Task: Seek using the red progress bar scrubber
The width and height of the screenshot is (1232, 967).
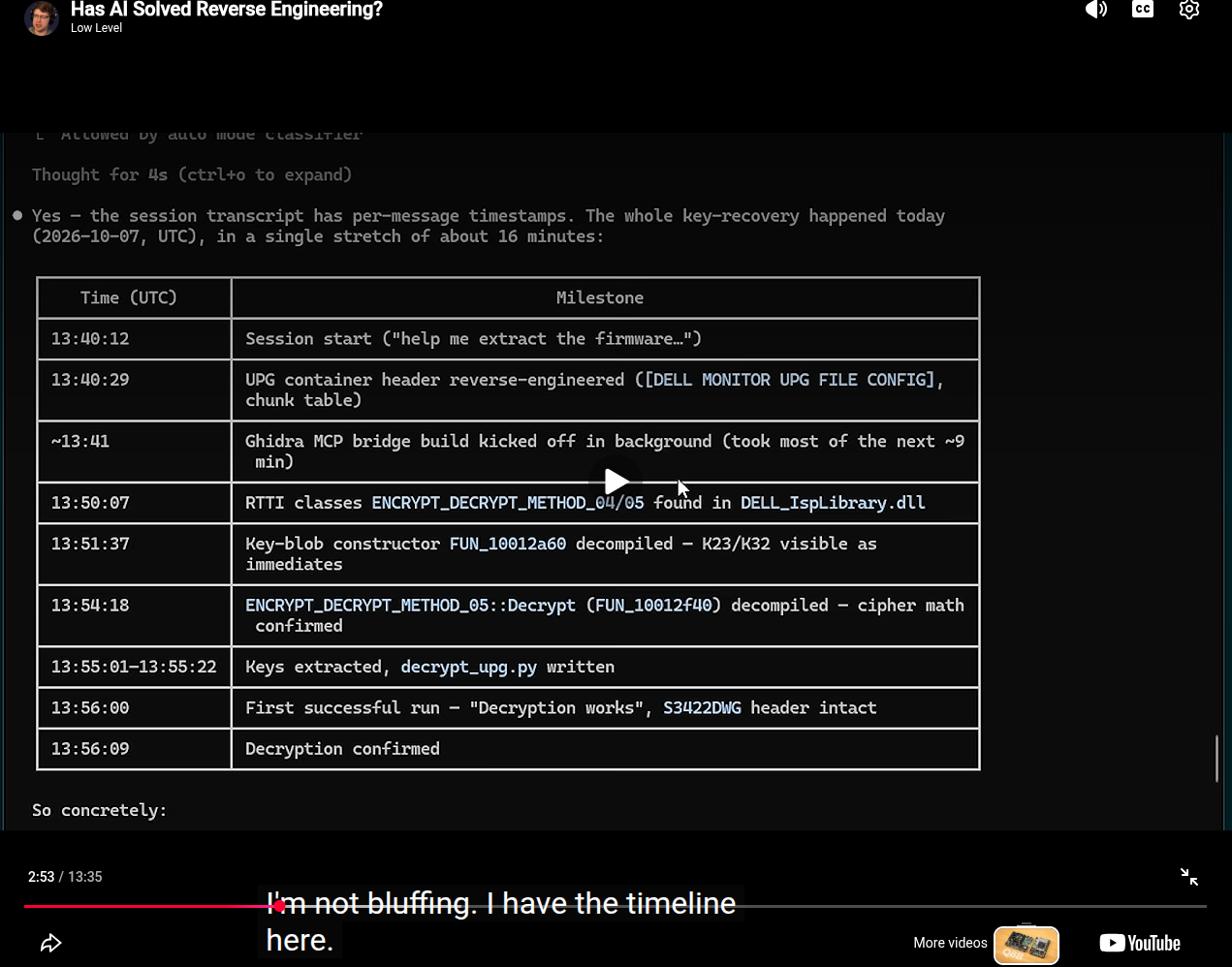Action: [279, 906]
